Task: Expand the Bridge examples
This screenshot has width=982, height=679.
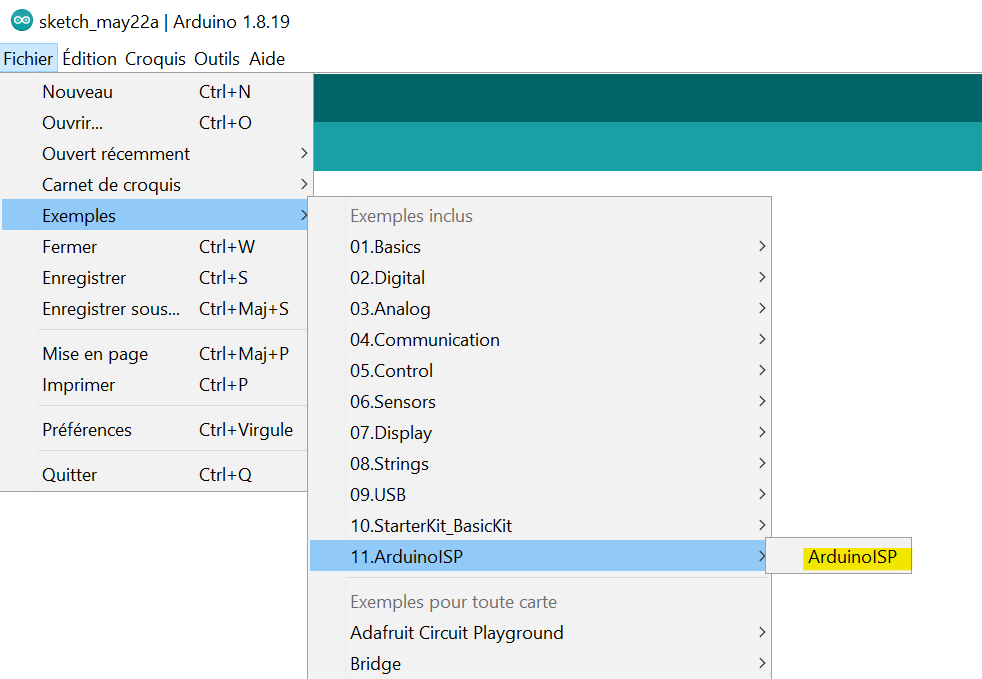Action: (539, 663)
